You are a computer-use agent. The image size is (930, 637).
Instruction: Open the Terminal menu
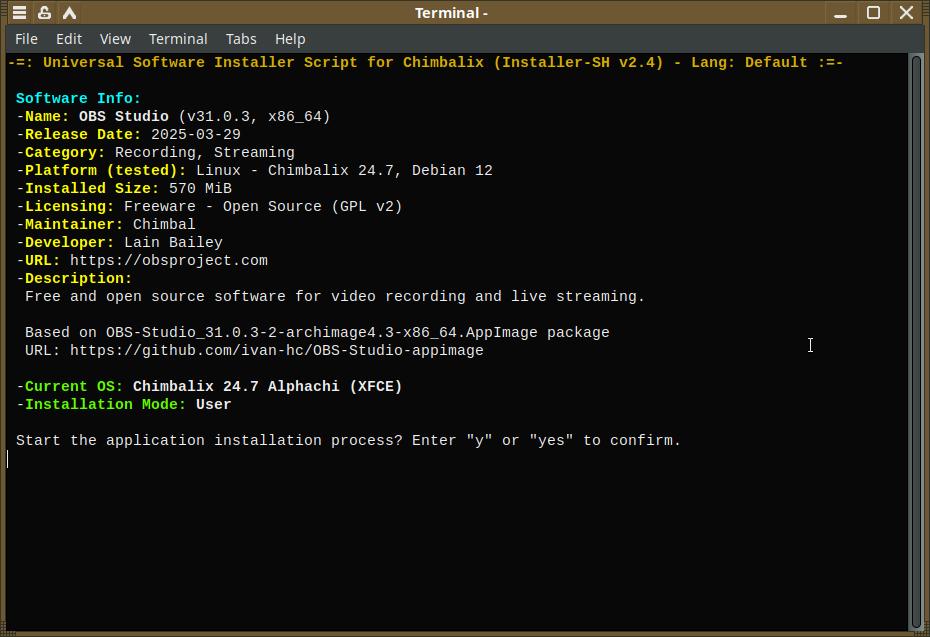(178, 39)
